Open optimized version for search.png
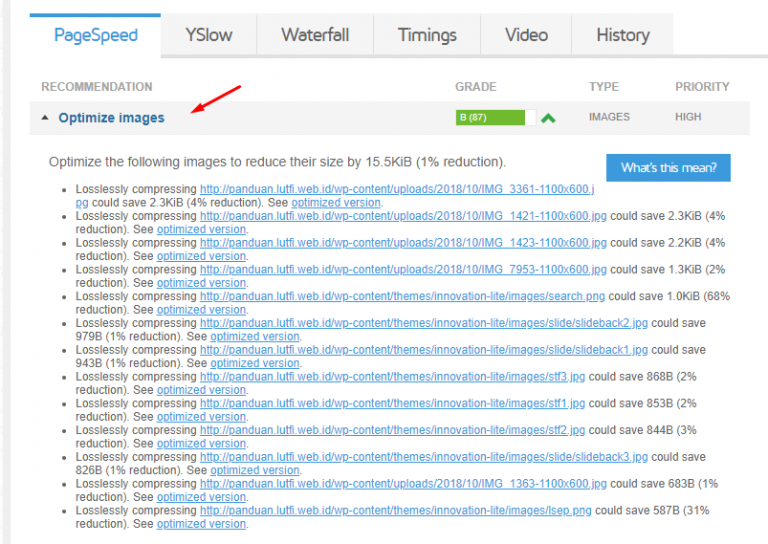 click(201, 310)
